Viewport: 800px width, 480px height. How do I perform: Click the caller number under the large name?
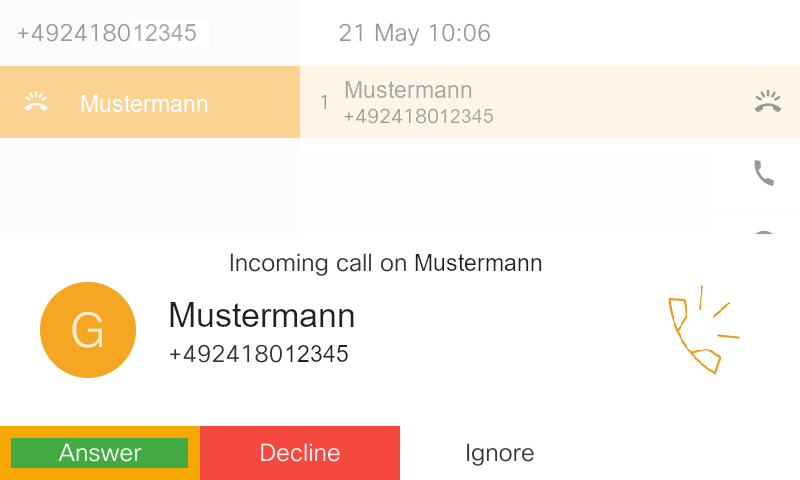pyautogui.click(x=258, y=354)
